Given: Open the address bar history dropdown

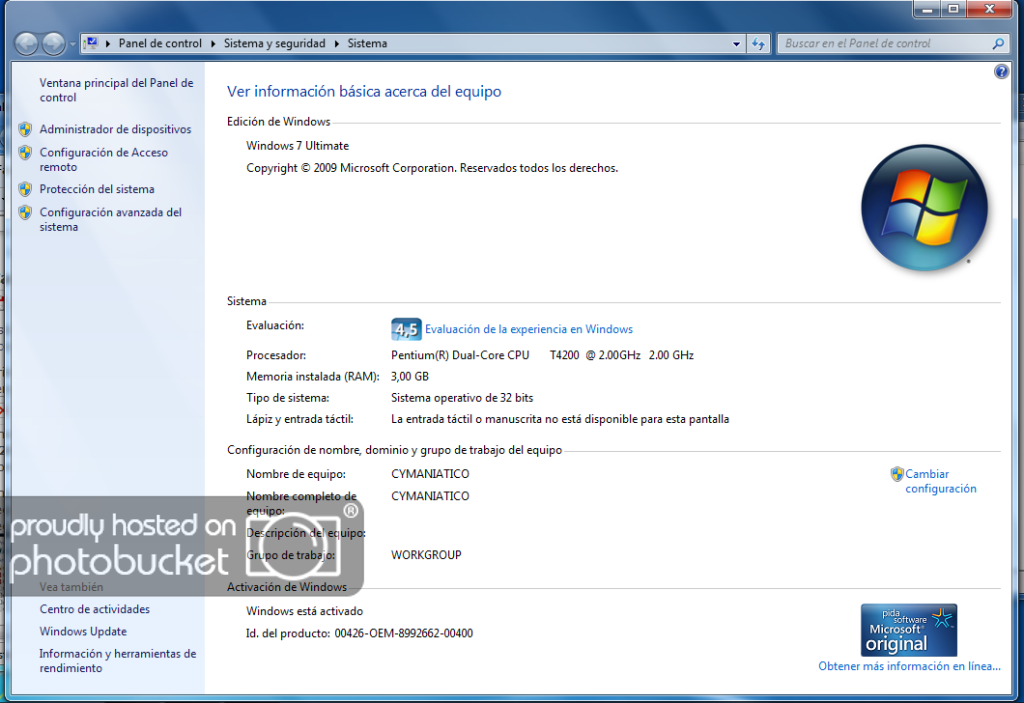Looking at the screenshot, I should (x=736, y=44).
